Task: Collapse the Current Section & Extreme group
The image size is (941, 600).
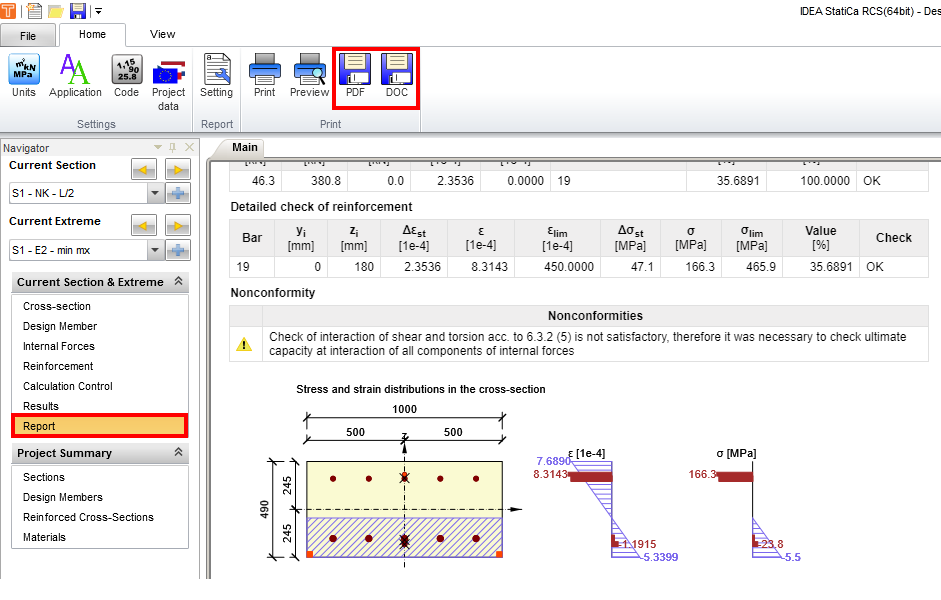Action: [x=178, y=283]
